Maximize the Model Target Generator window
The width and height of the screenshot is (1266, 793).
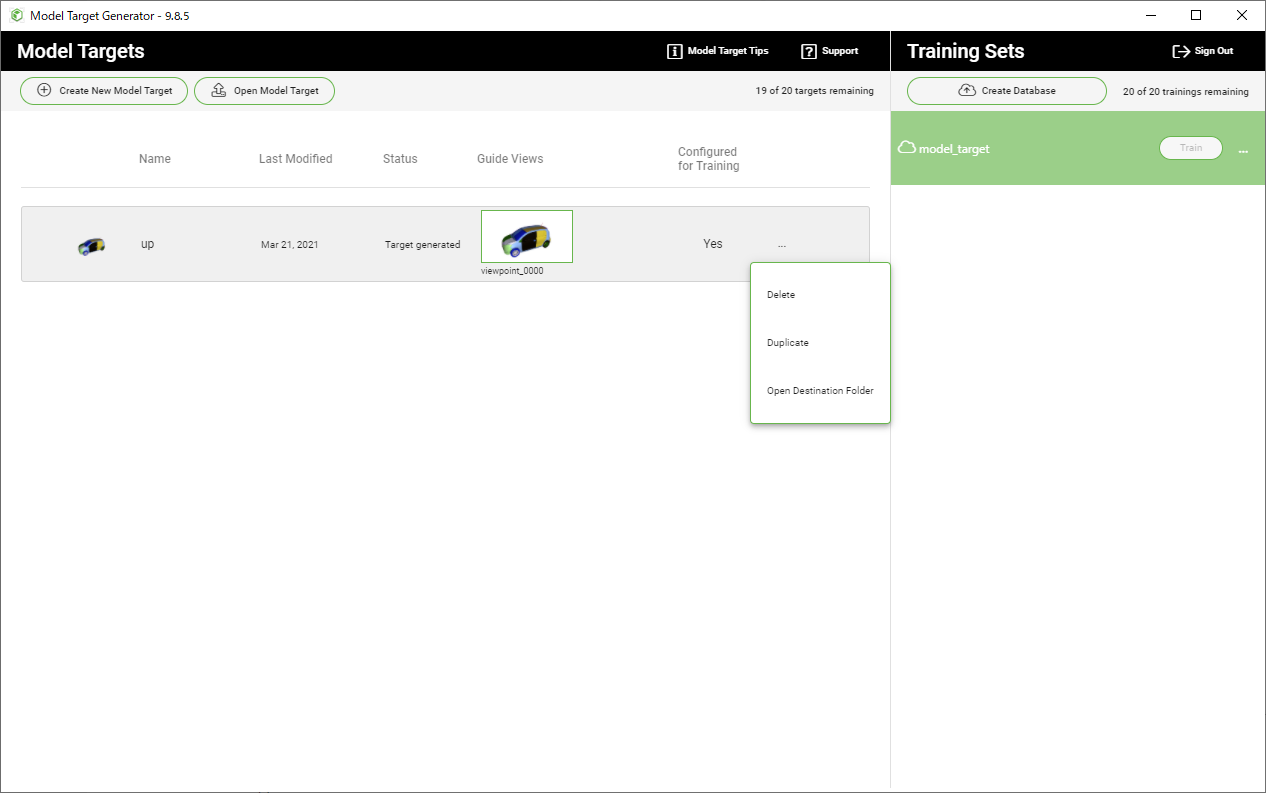click(x=1196, y=15)
